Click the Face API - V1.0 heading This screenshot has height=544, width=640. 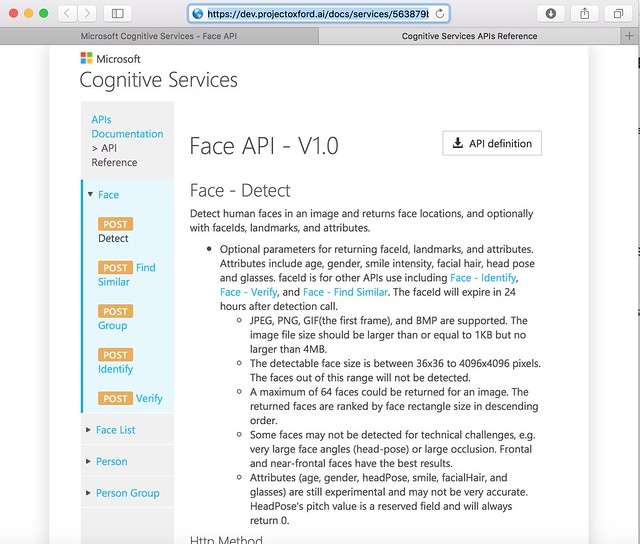coord(264,146)
